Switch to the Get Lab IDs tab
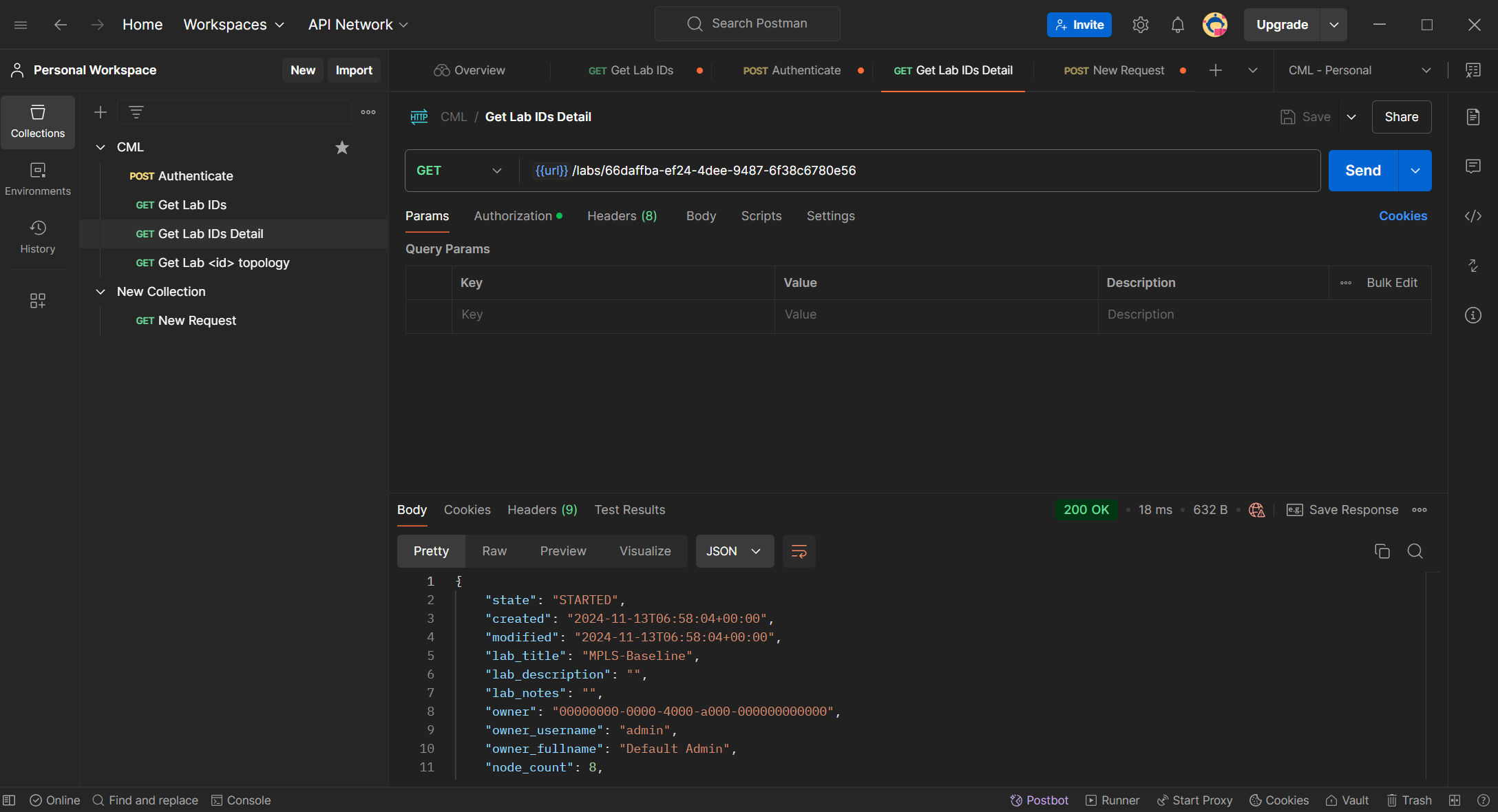 click(x=631, y=70)
